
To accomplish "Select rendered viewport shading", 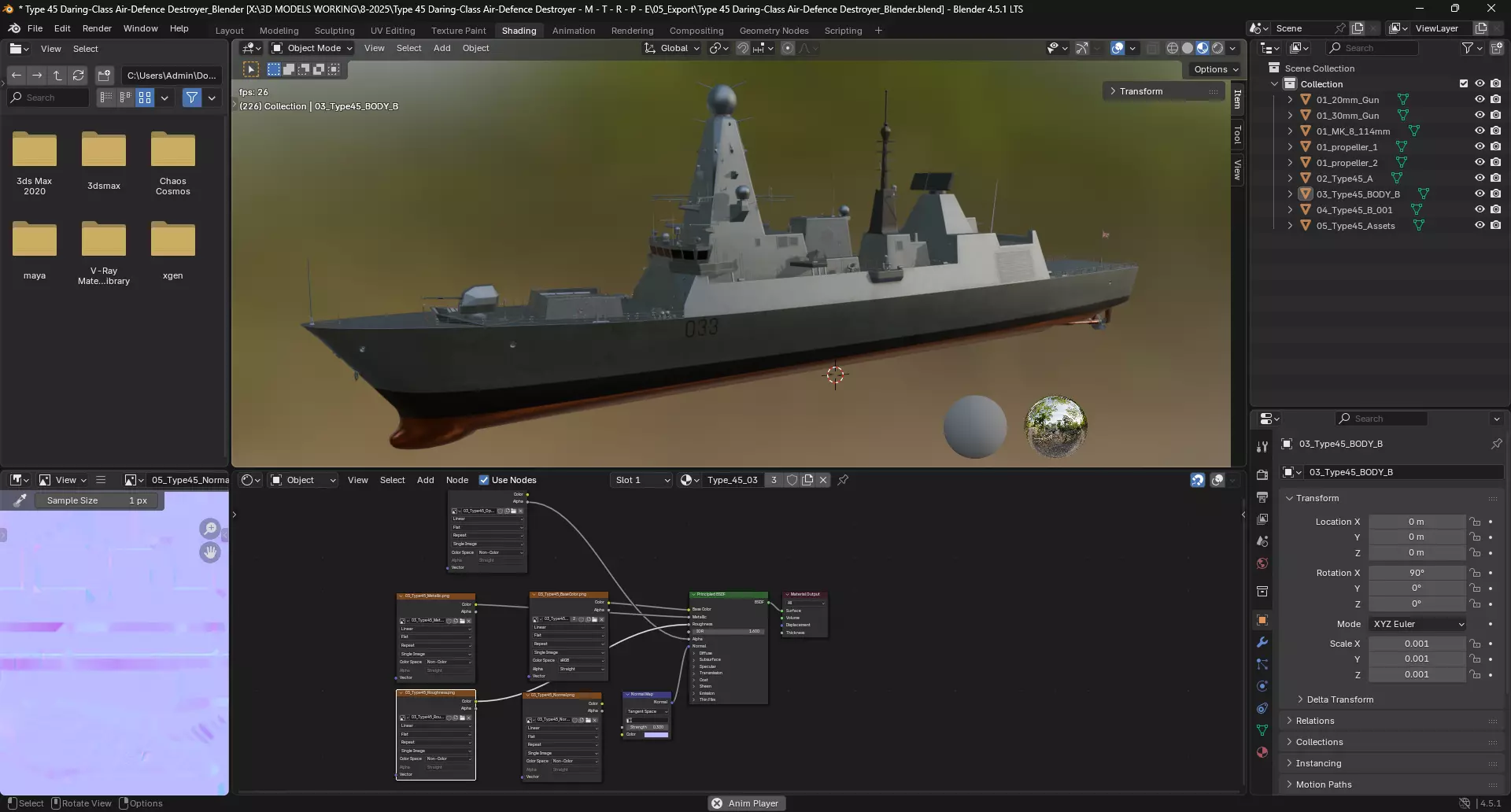I will [1217, 48].
